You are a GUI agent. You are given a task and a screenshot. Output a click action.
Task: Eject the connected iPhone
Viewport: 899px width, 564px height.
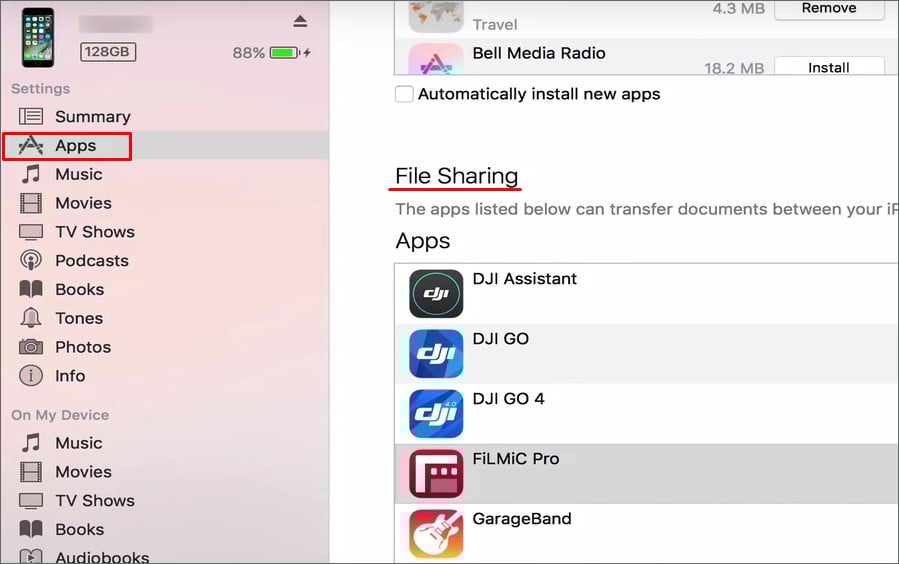[300, 22]
